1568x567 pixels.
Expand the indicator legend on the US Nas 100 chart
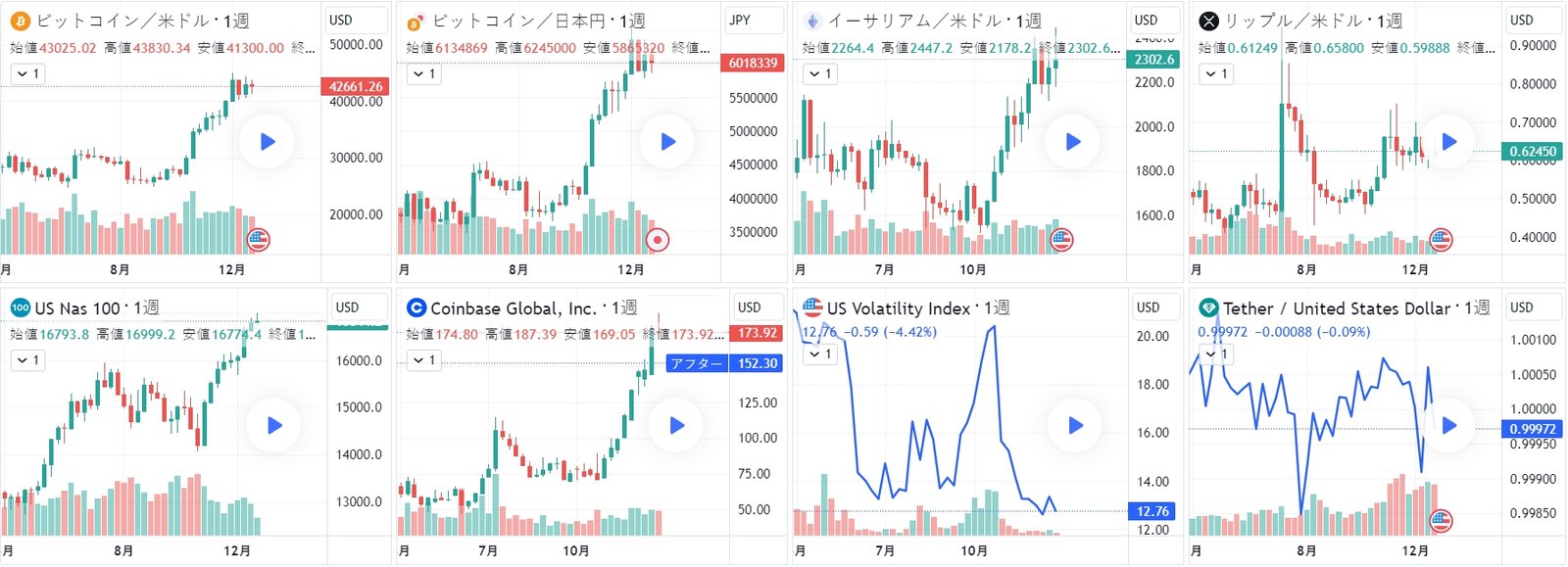[27, 360]
